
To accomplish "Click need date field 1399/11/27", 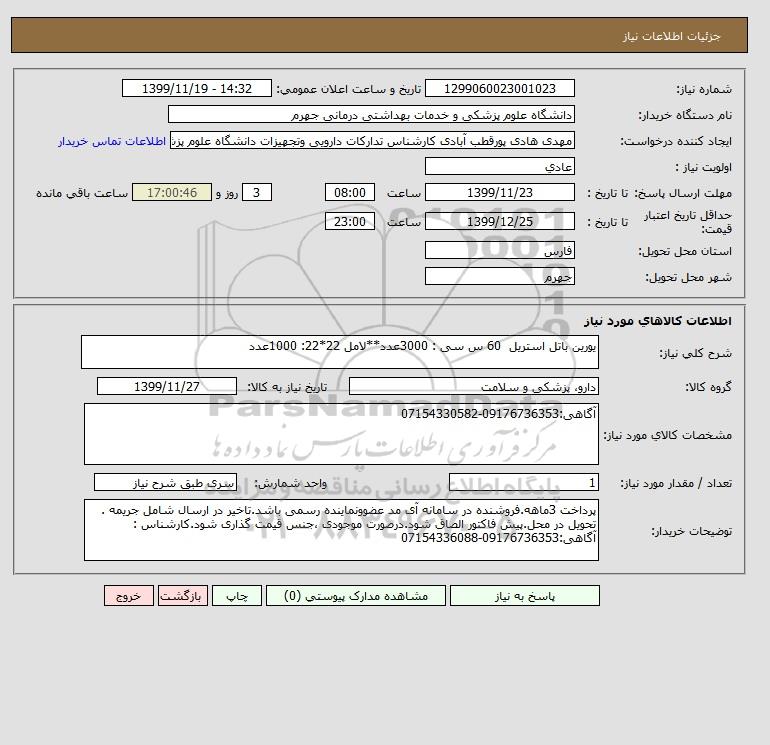I will click(167, 386).
